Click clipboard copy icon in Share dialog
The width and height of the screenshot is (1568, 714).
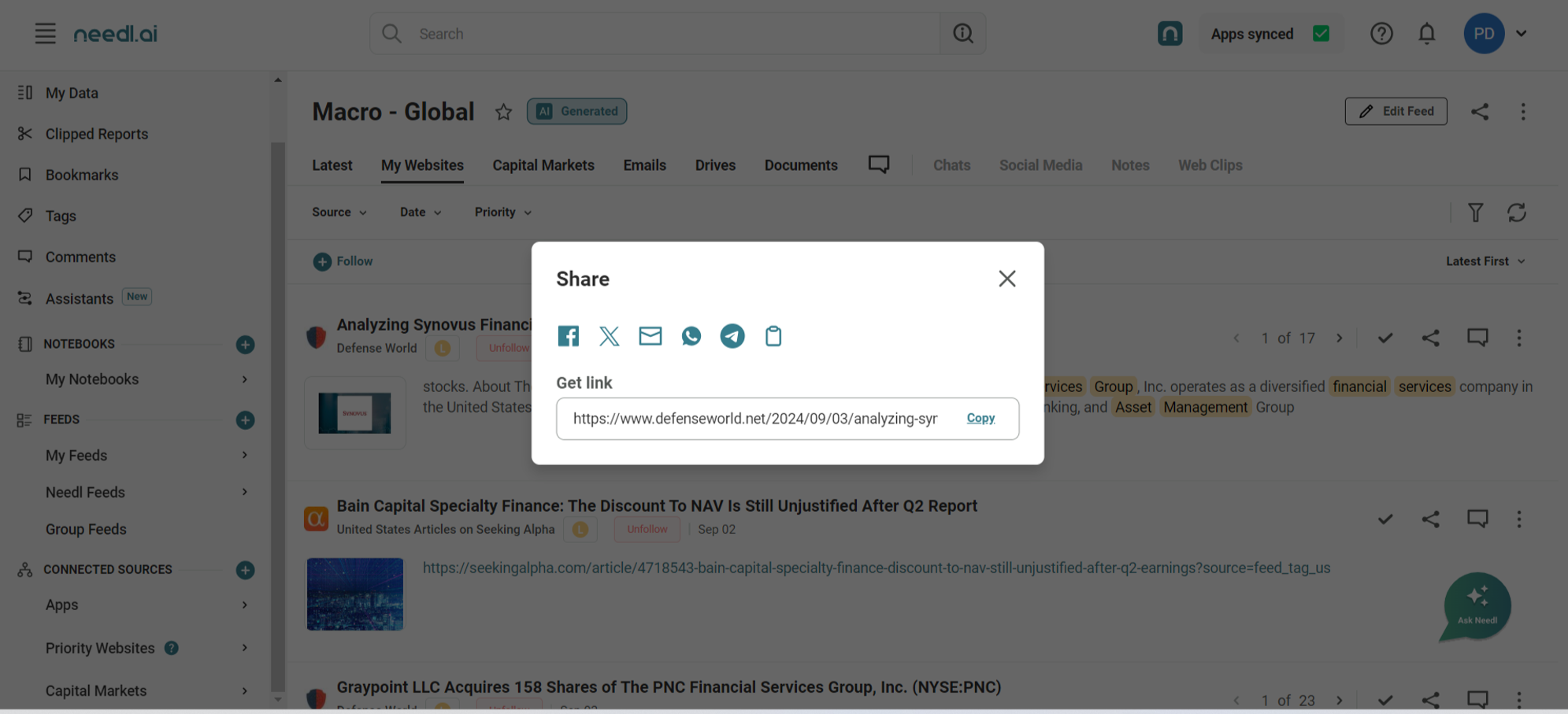coord(773,336)
